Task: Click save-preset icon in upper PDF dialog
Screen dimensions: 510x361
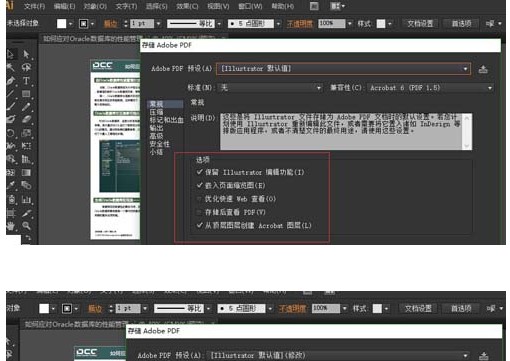Action: (x=483, y=69)
